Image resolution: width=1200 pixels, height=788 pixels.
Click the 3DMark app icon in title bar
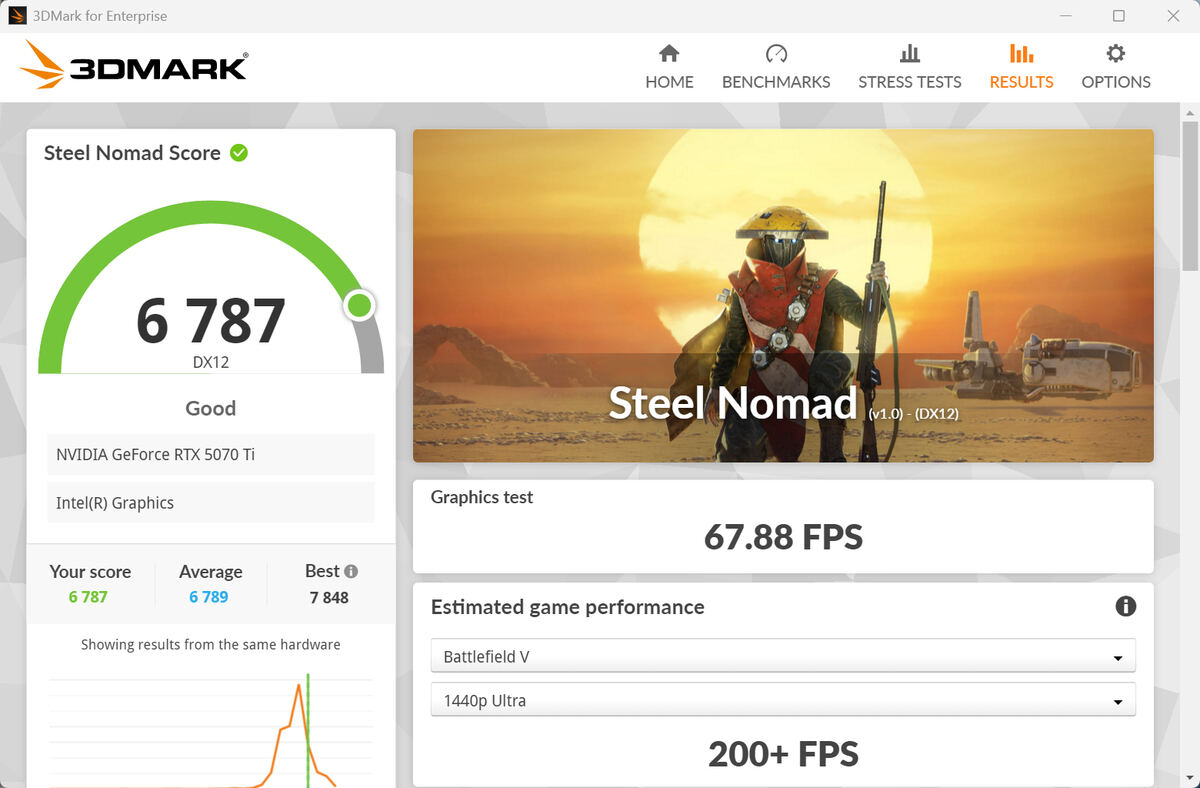coord(17,16)
